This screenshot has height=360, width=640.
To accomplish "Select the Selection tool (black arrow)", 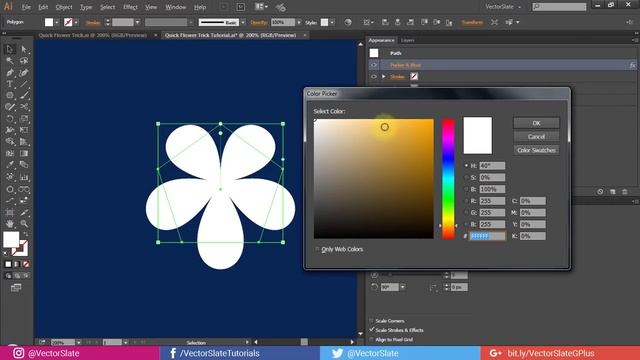I will pos(9,49).
